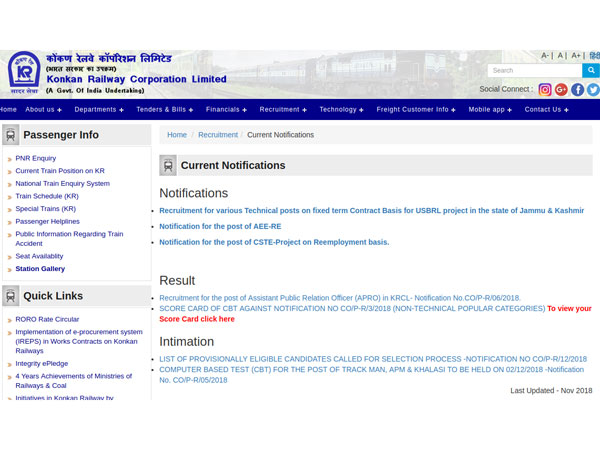Decrease font size with A- control

(x=545, y=55)
